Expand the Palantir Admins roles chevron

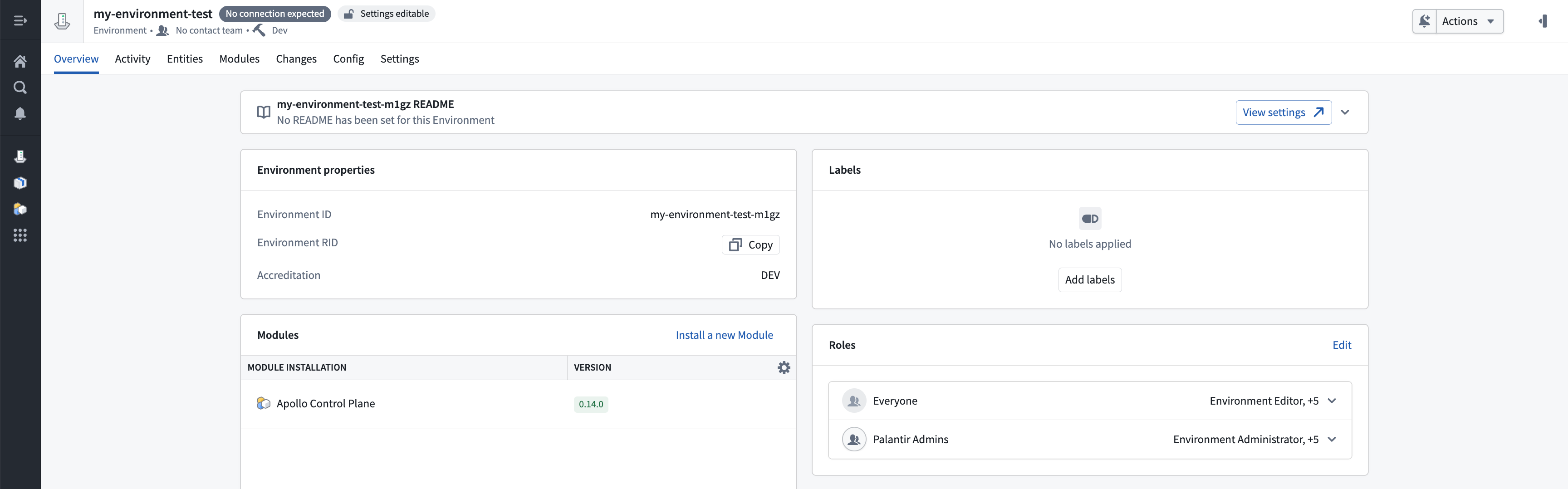tap(1332, 439)
